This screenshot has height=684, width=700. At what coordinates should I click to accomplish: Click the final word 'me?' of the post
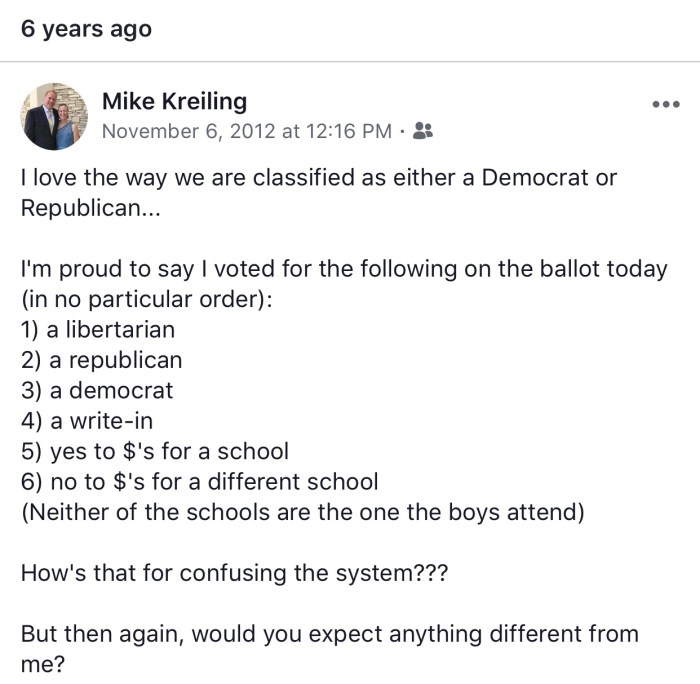click(x=41, y=663)
